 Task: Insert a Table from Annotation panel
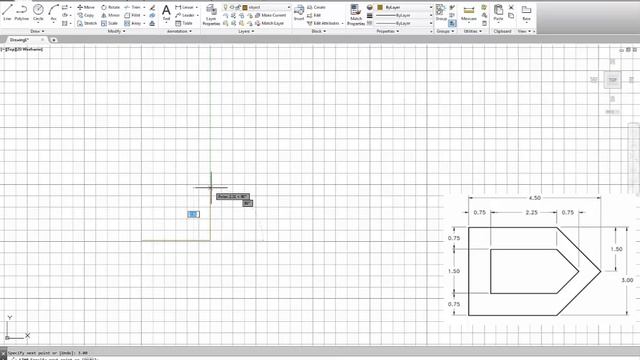[x=184, y=23]
